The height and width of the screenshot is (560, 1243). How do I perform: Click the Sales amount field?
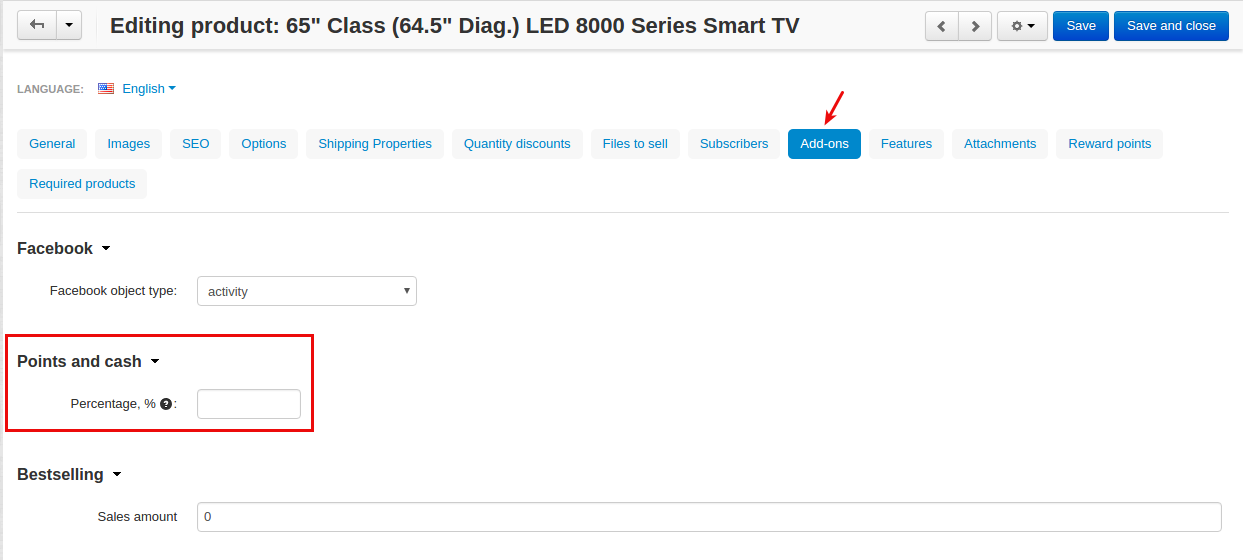pos(709,517)
